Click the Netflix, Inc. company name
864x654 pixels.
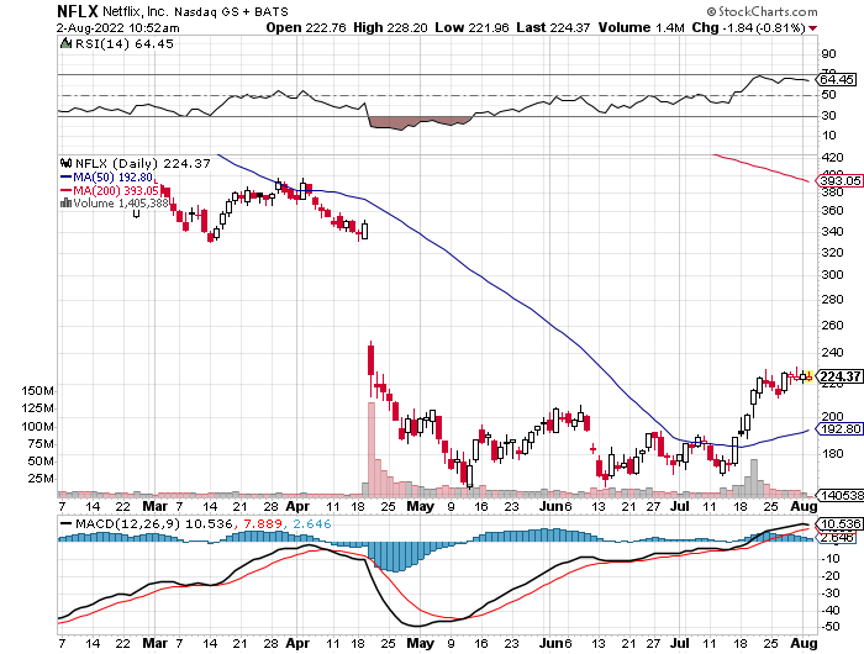pos(136,12)
